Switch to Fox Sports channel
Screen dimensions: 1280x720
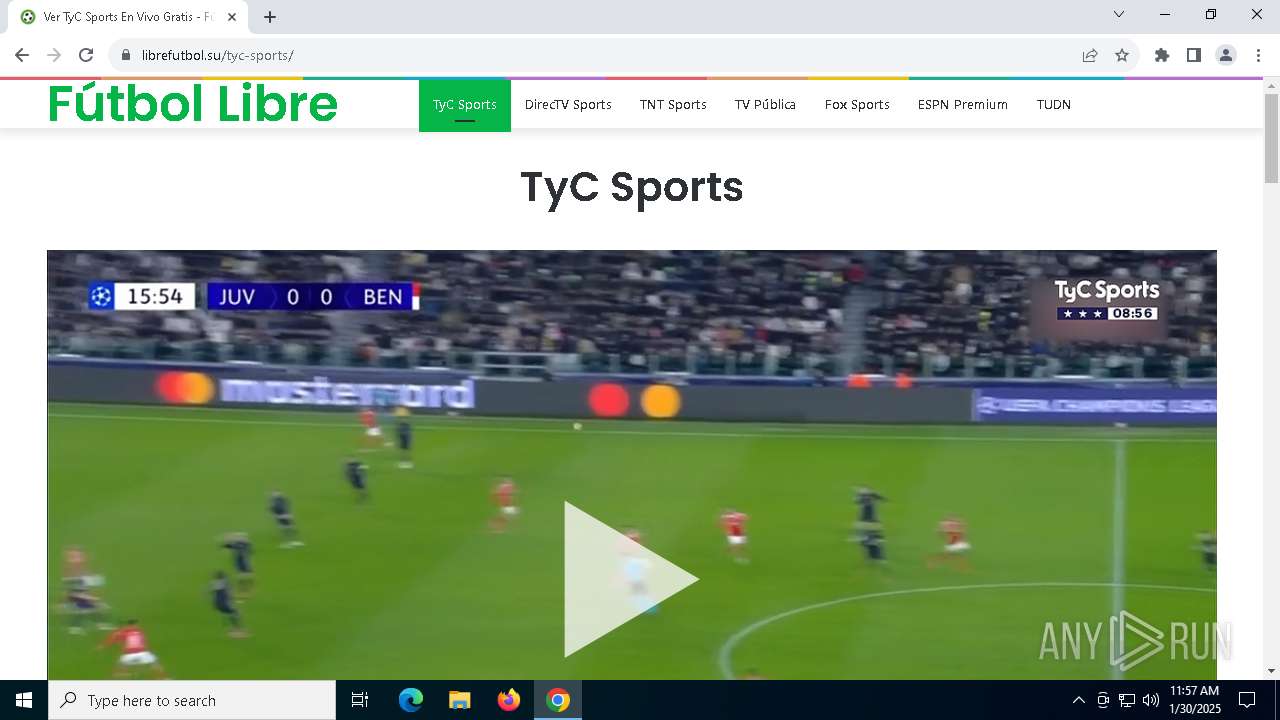[x=857, y=105]
